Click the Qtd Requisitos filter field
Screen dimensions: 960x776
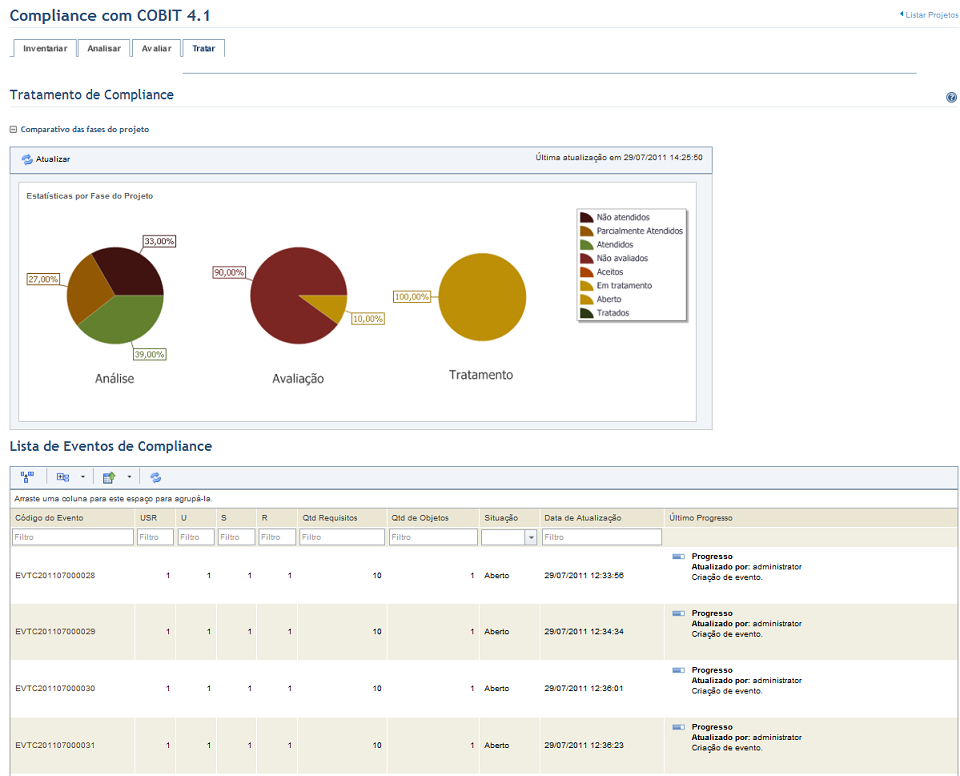(x=342, y=537)
